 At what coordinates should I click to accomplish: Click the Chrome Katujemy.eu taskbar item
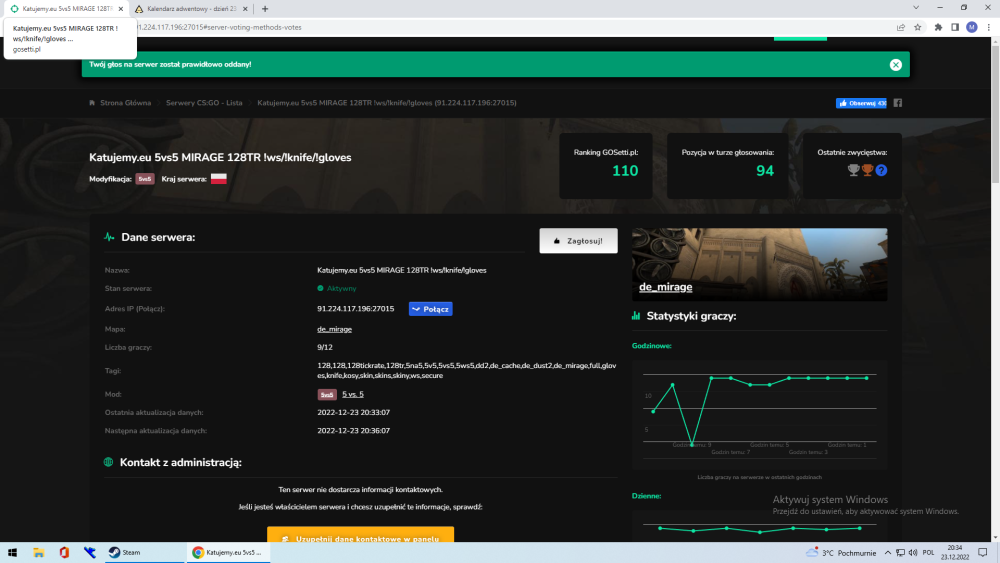(x=228, y=553)
